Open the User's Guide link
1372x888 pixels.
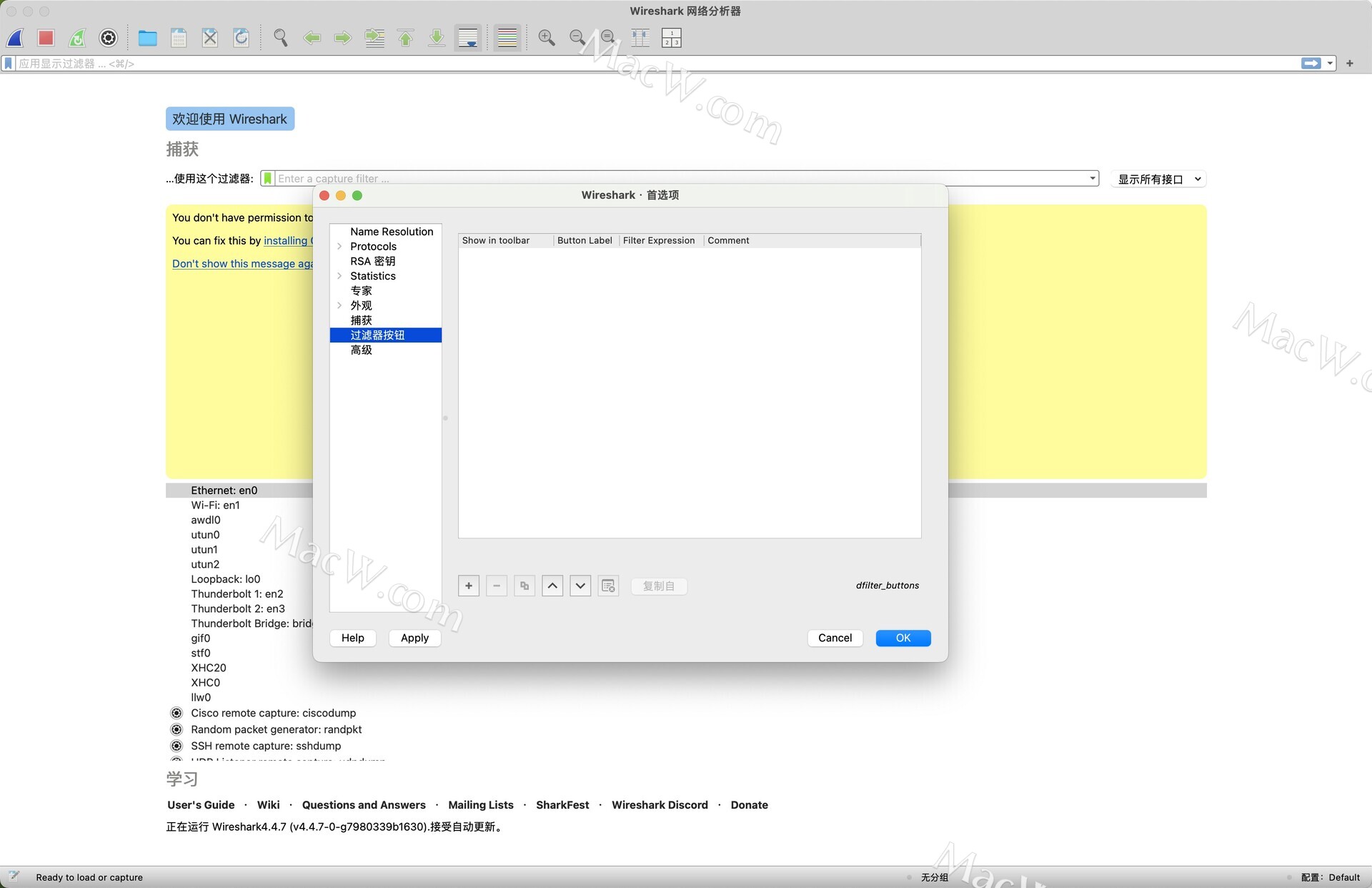click(x=201, y=804)
